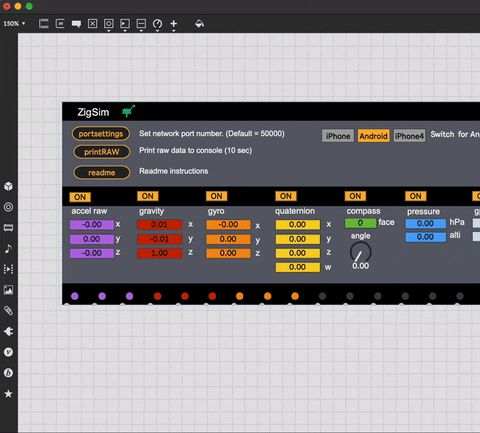Select the iPhone device mode
Viewport: 480px width, 433px height.
(338, 136)
